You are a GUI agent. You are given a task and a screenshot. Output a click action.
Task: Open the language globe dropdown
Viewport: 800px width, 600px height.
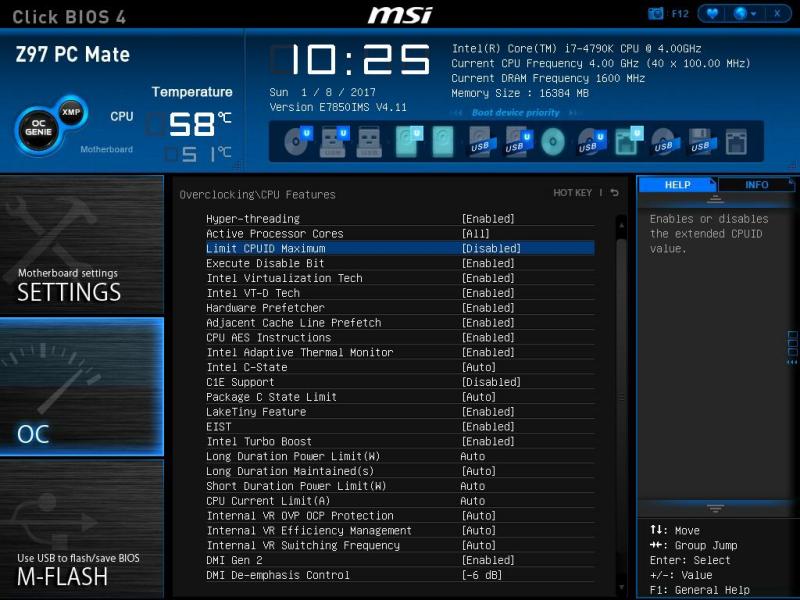coord(744,13)
